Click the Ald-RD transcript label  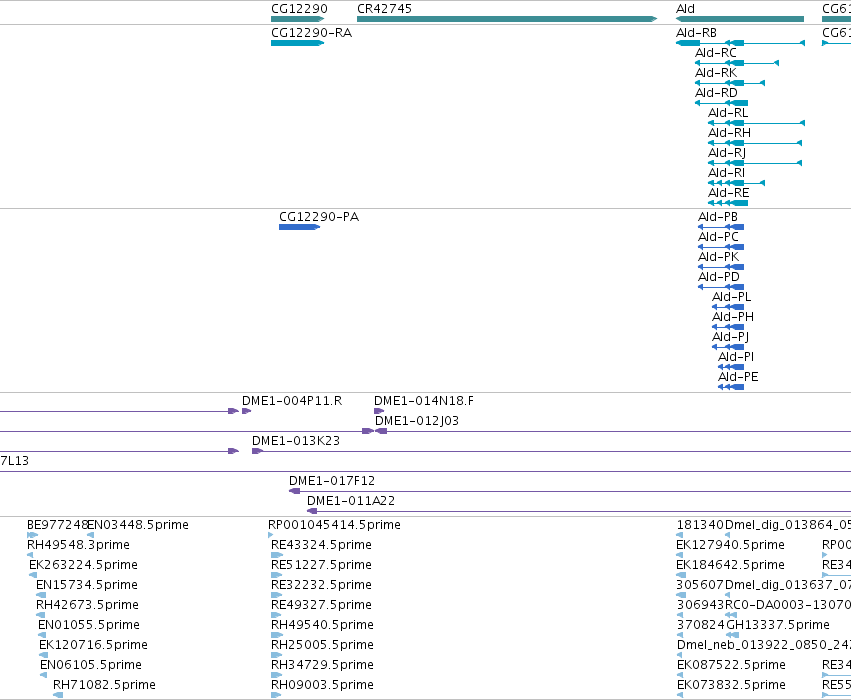point(716,93)
